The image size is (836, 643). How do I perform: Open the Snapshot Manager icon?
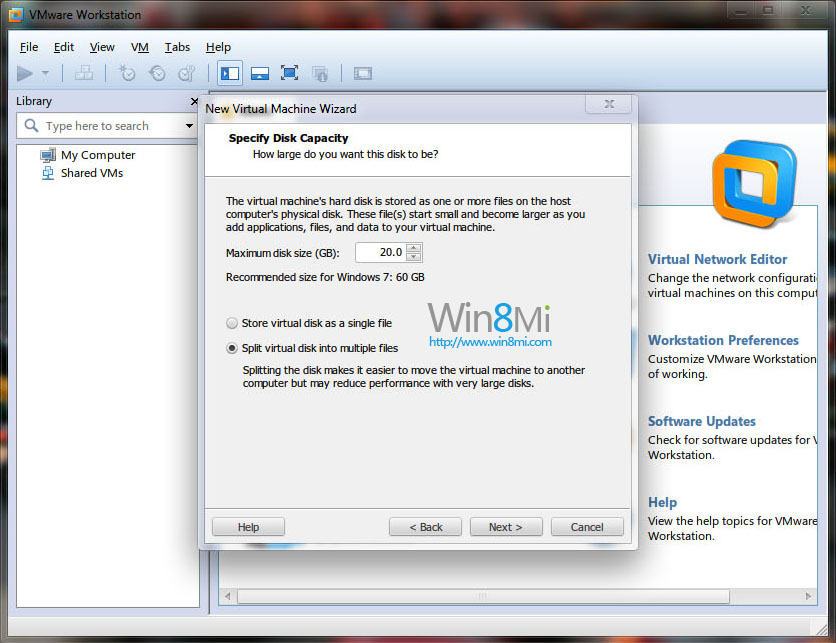click(x=187, y=73)
